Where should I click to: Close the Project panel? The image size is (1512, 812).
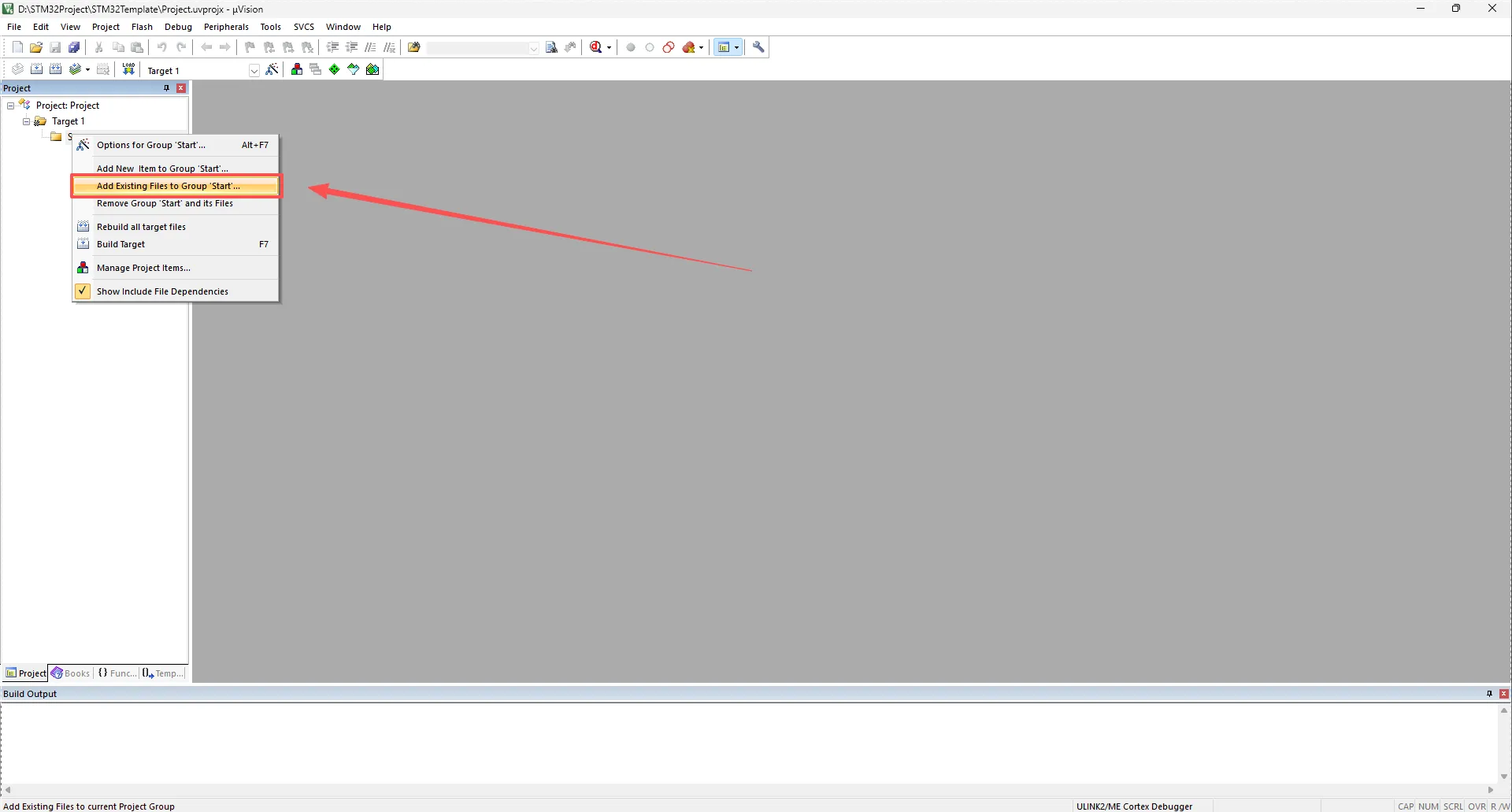pyautogui.click(x=181, y=88)
